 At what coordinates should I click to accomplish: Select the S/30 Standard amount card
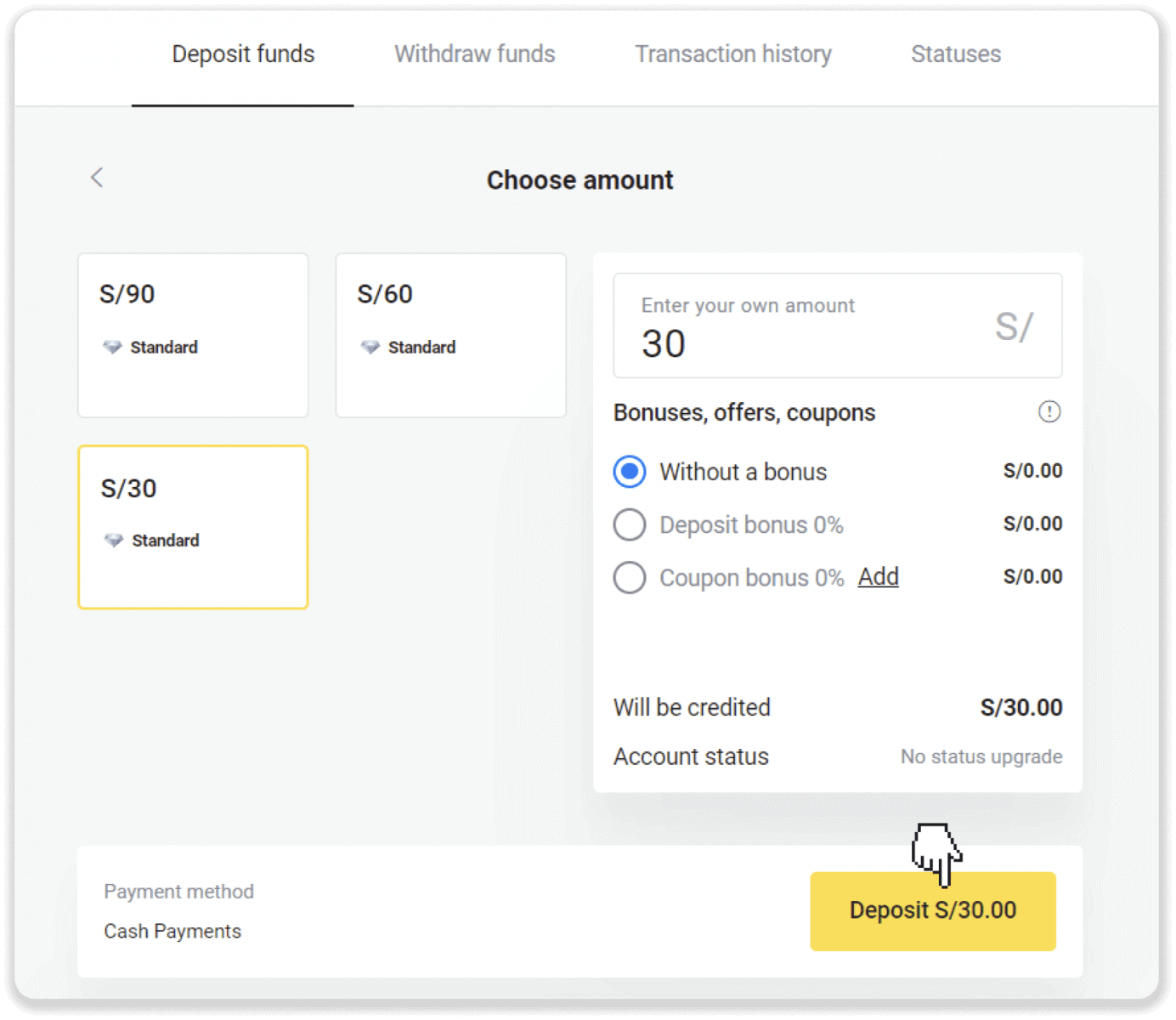coord(193,527)
